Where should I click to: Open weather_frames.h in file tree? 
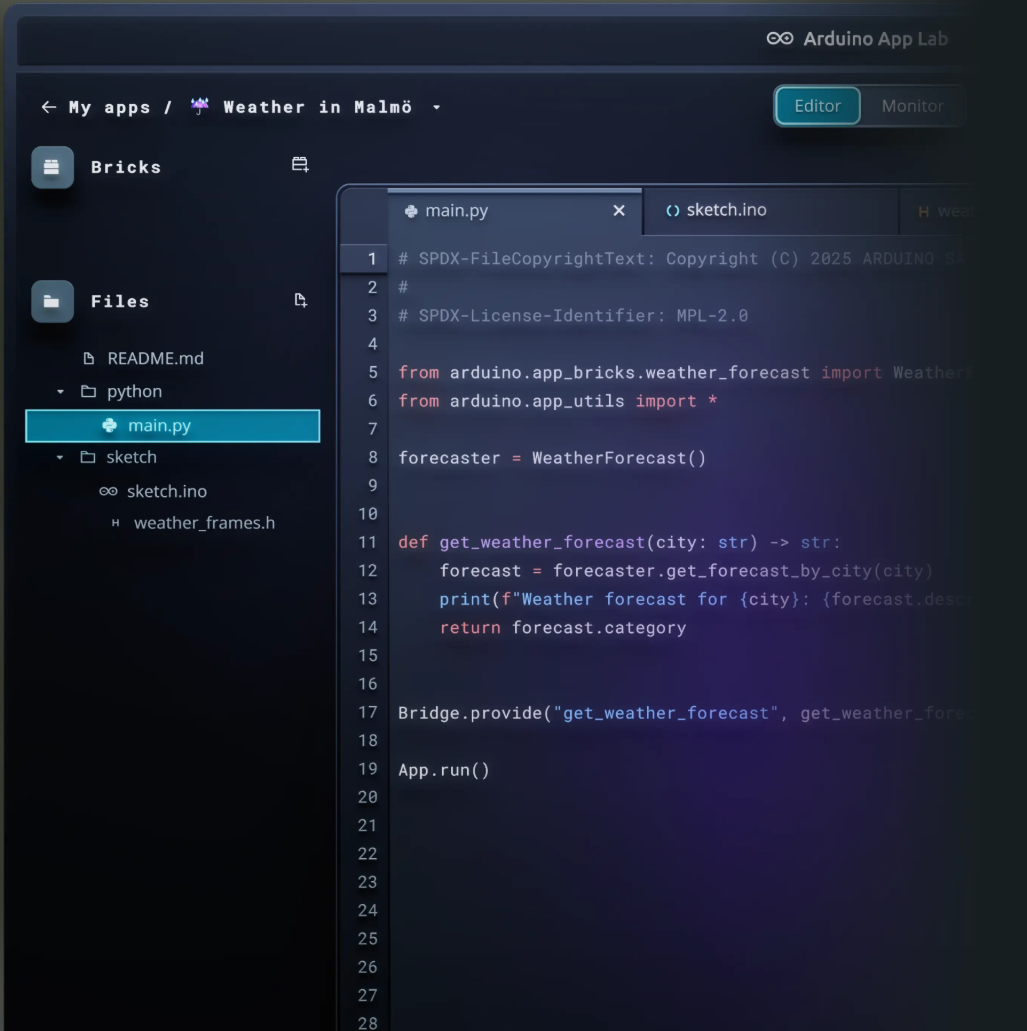tap(204, 523)
